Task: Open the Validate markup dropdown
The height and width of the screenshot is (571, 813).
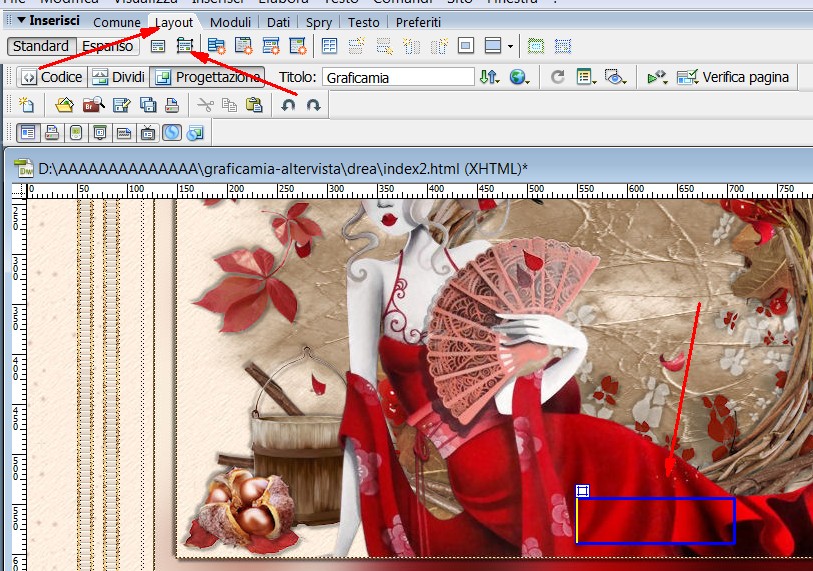Action: pyautogui.click(x=656, y=77)
